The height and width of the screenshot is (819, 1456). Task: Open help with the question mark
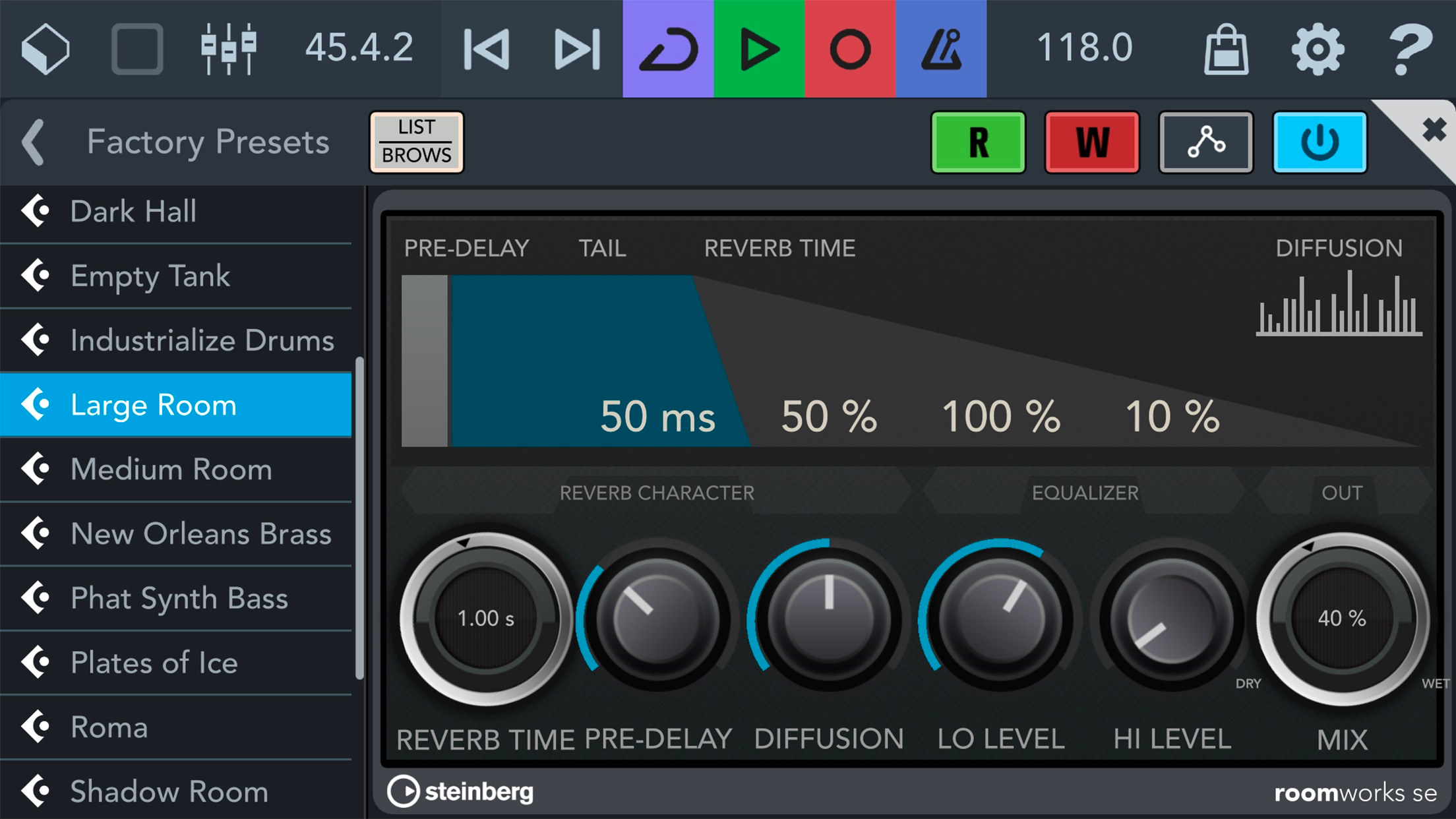1410,48
